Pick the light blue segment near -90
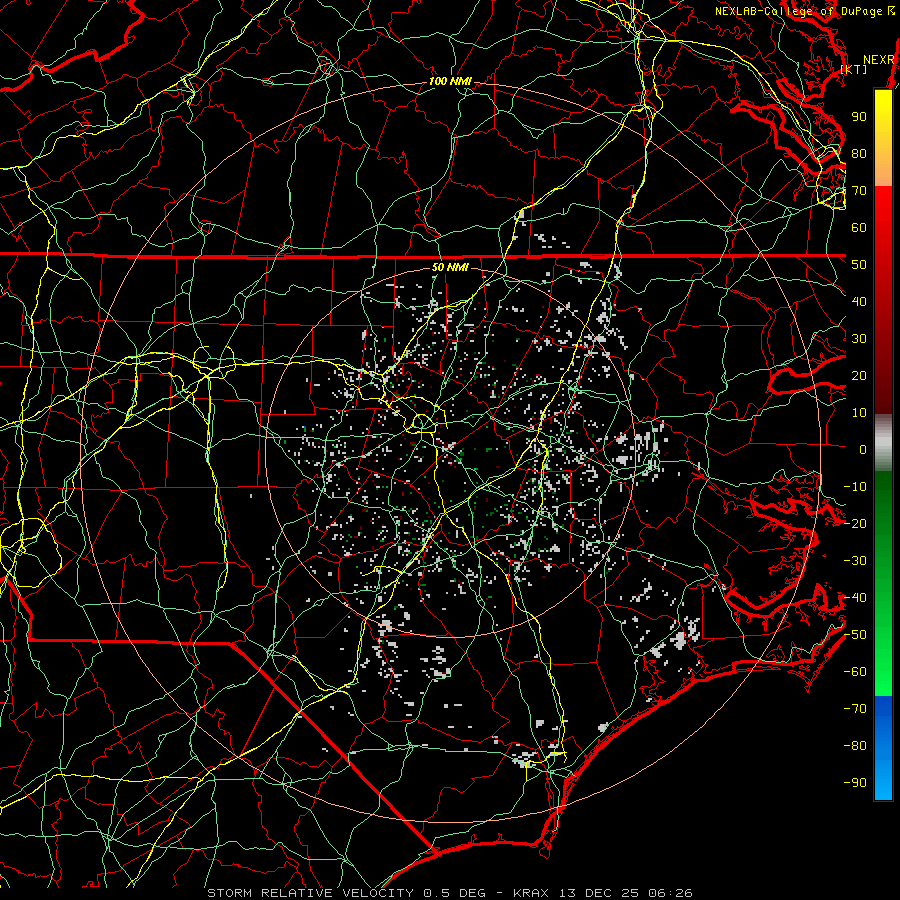Image resolution: width=900 pixels, height=900 pixels. tap(883, 782)
